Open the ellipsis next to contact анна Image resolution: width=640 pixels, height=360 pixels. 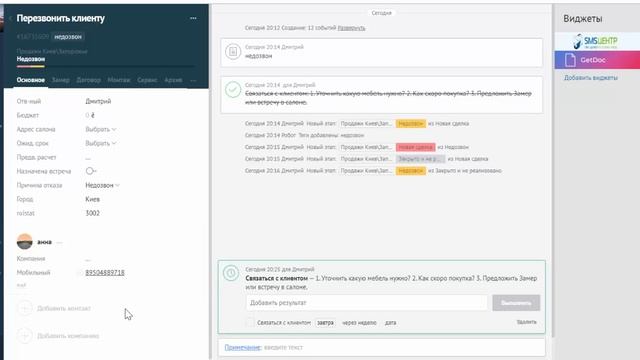pyautogui.click(x=60, y=242)
